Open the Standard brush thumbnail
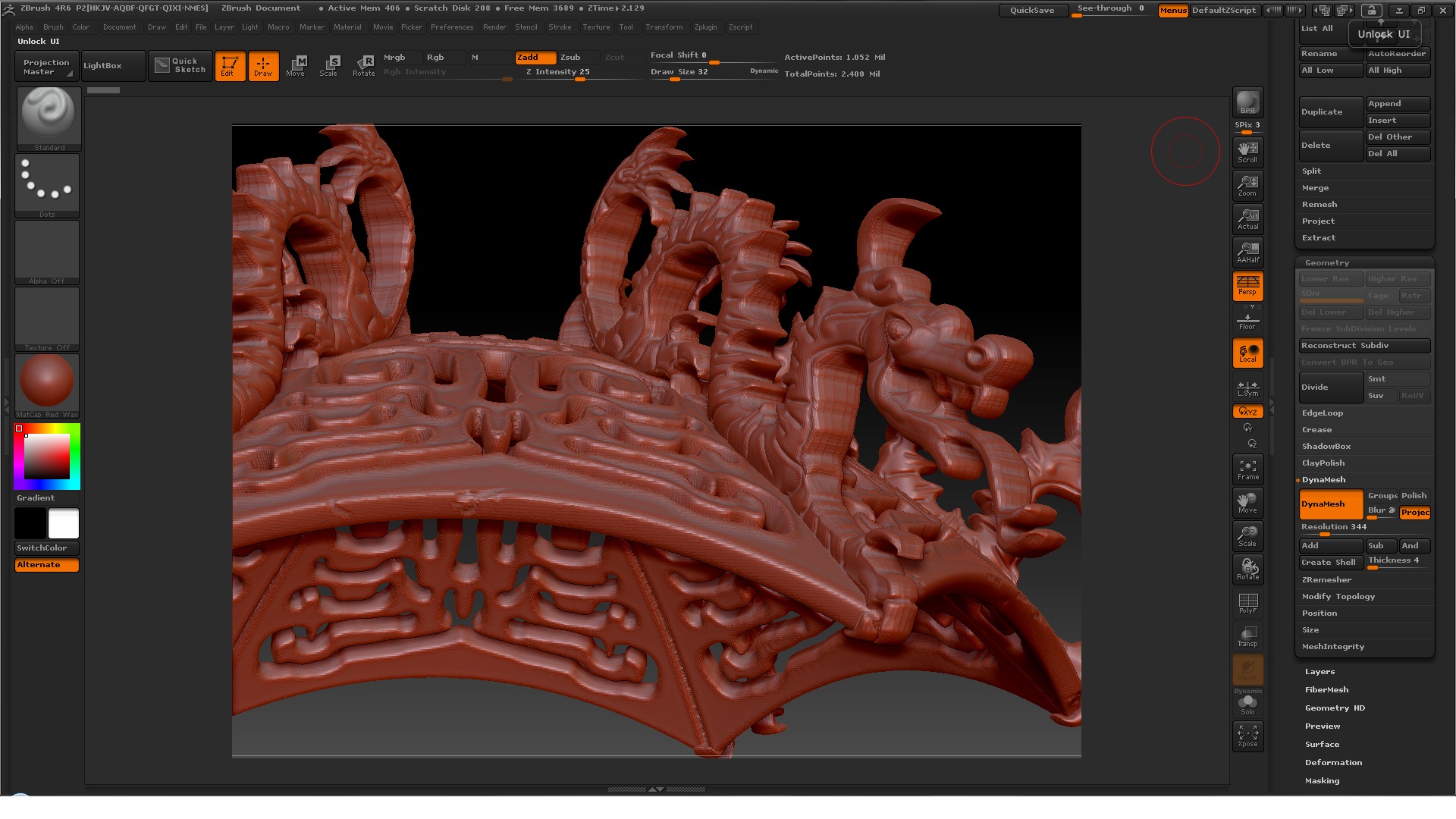The height and width of the screenshot is (819, 1456). 49,118
